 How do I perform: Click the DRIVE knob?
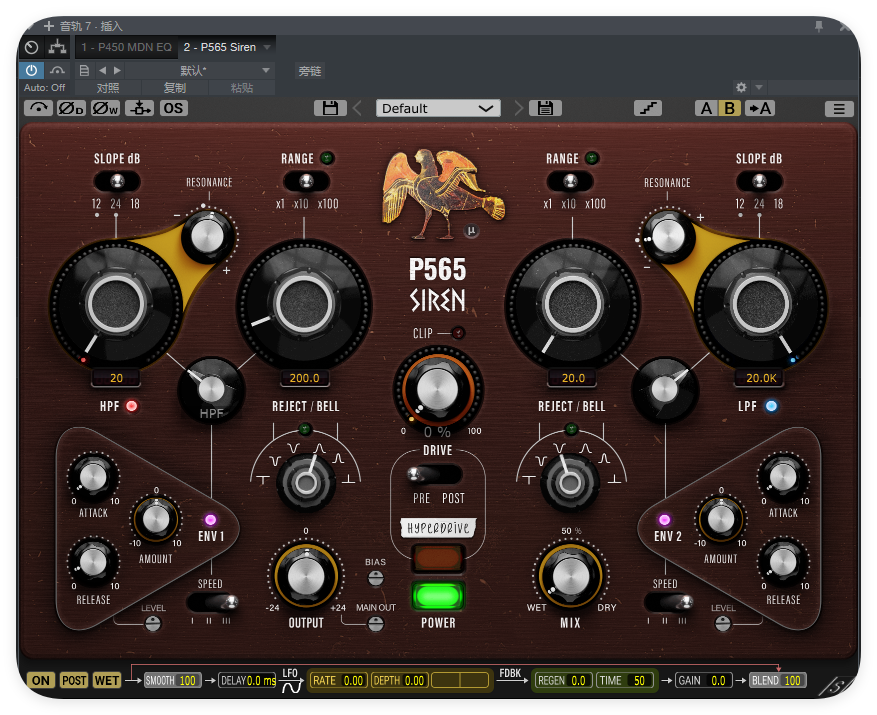437,389
